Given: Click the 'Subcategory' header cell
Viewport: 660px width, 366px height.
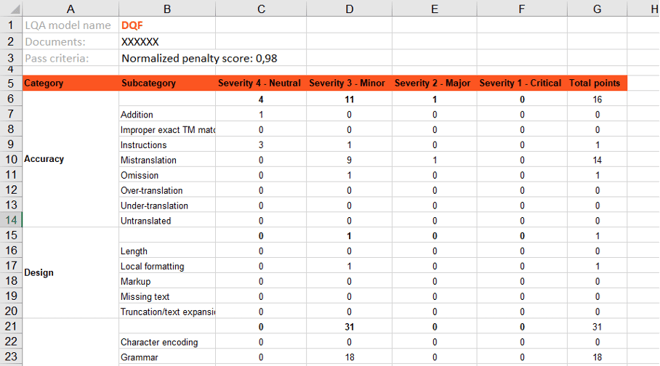Looking at the screenshot, I should pyautogui.click(x=167, y=83).
